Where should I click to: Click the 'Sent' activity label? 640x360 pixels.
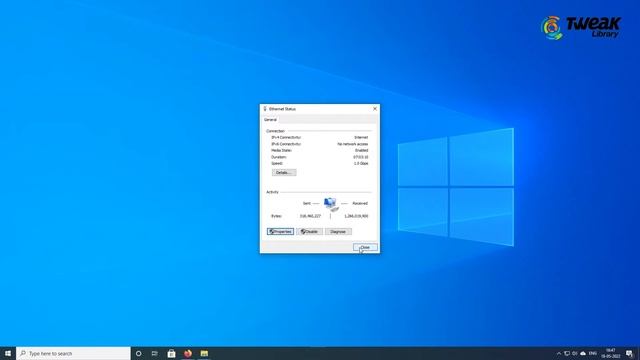307,203
